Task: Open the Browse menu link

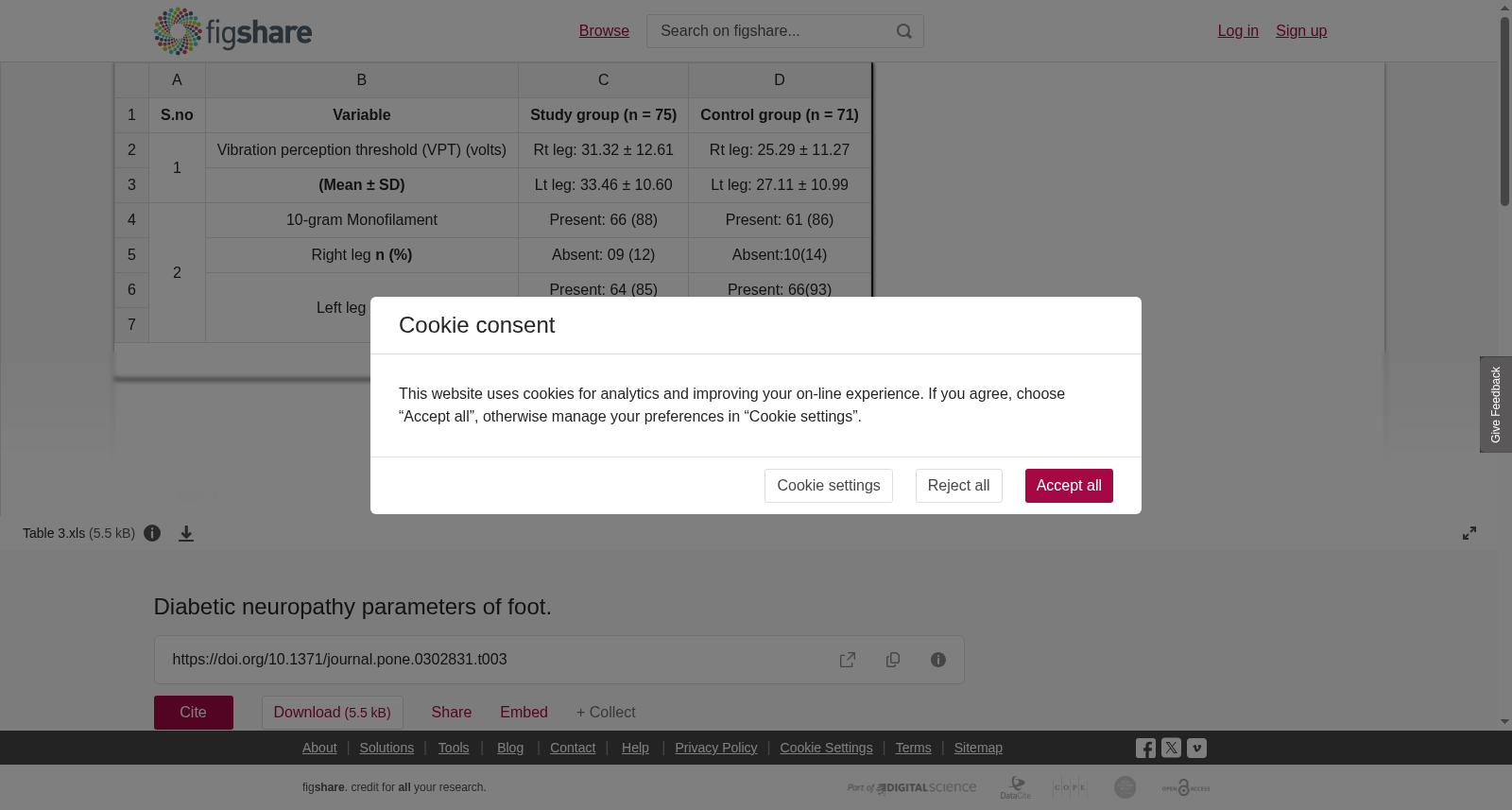Action: pyautogui.click(x=604, y=31)
